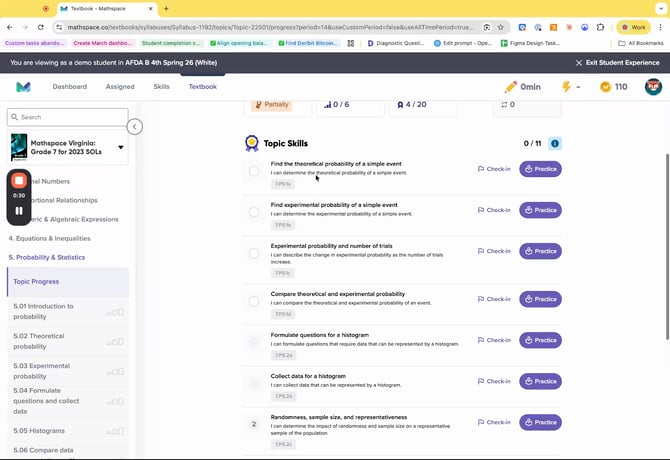Click the X icon beside Exit Student Experience
The width and height of the screenshot is (670, 460).
tap(579, 63)
